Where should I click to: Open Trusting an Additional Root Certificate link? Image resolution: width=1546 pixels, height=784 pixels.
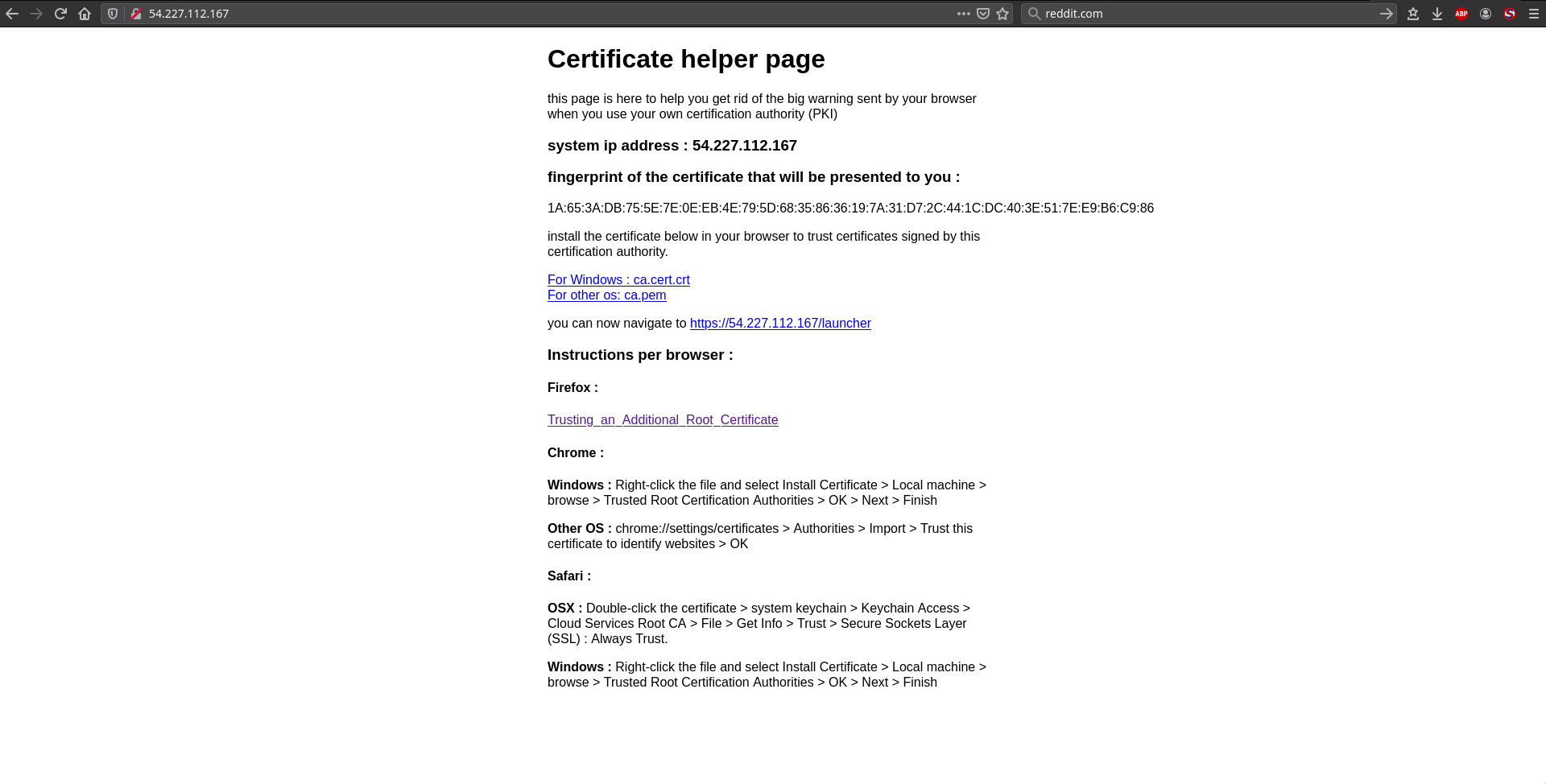[663, 419]
